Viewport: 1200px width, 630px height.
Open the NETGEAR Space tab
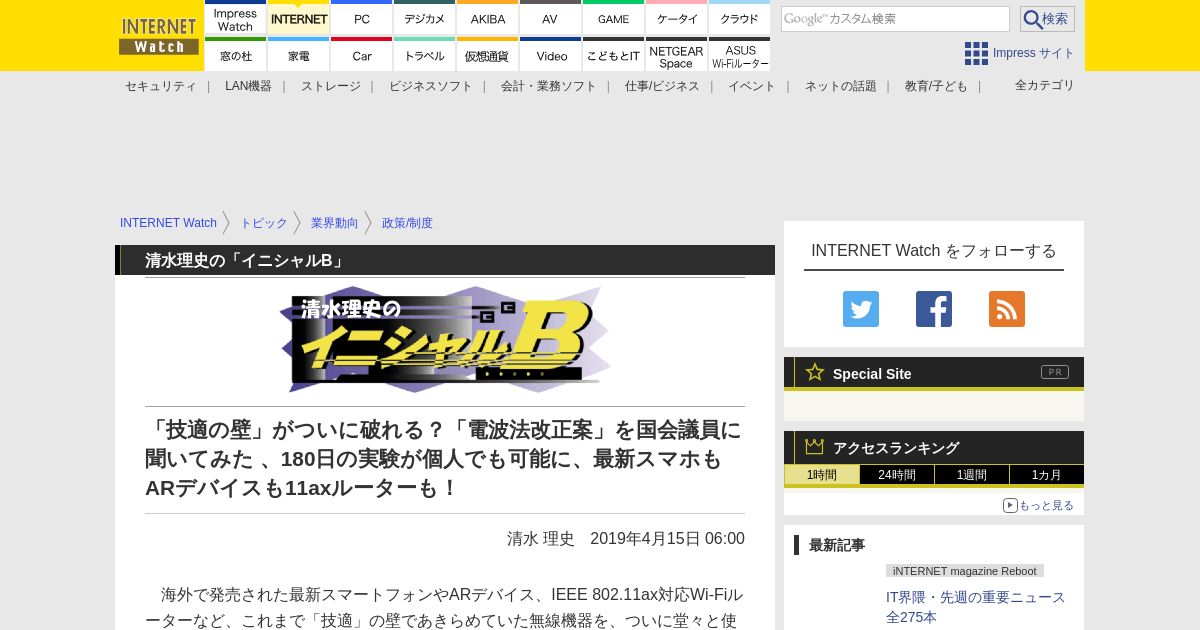[x=677, y=55]
